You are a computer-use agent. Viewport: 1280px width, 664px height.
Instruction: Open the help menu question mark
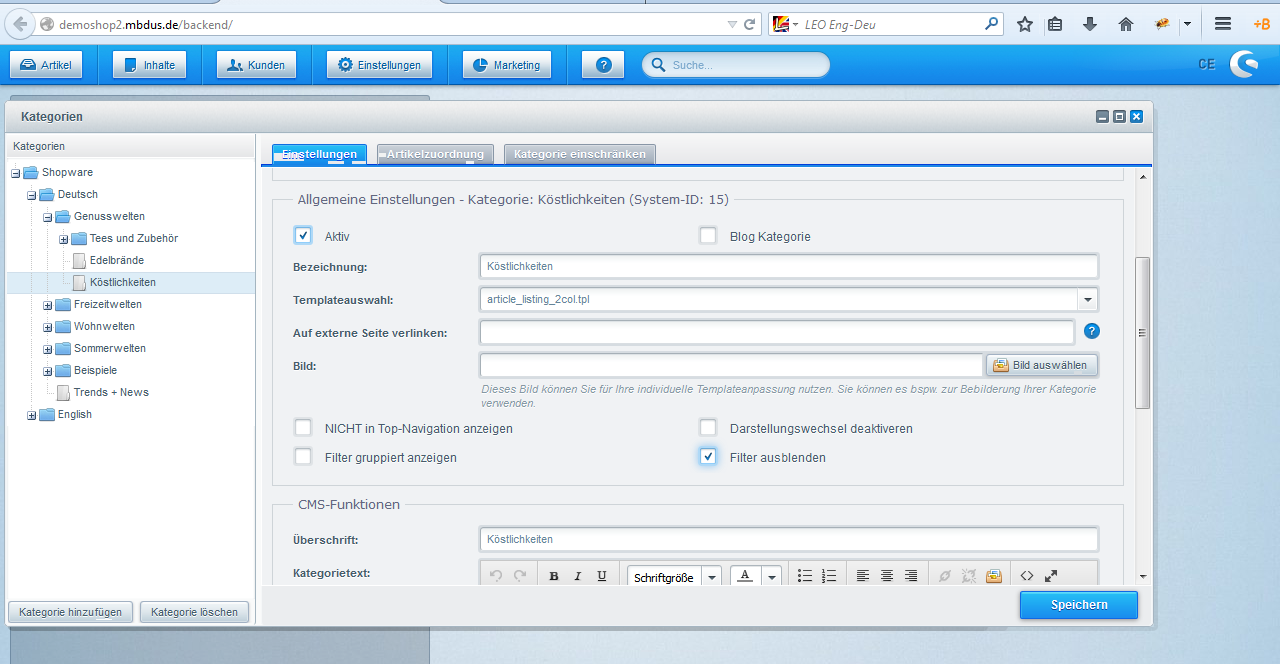tap(603, 65)
